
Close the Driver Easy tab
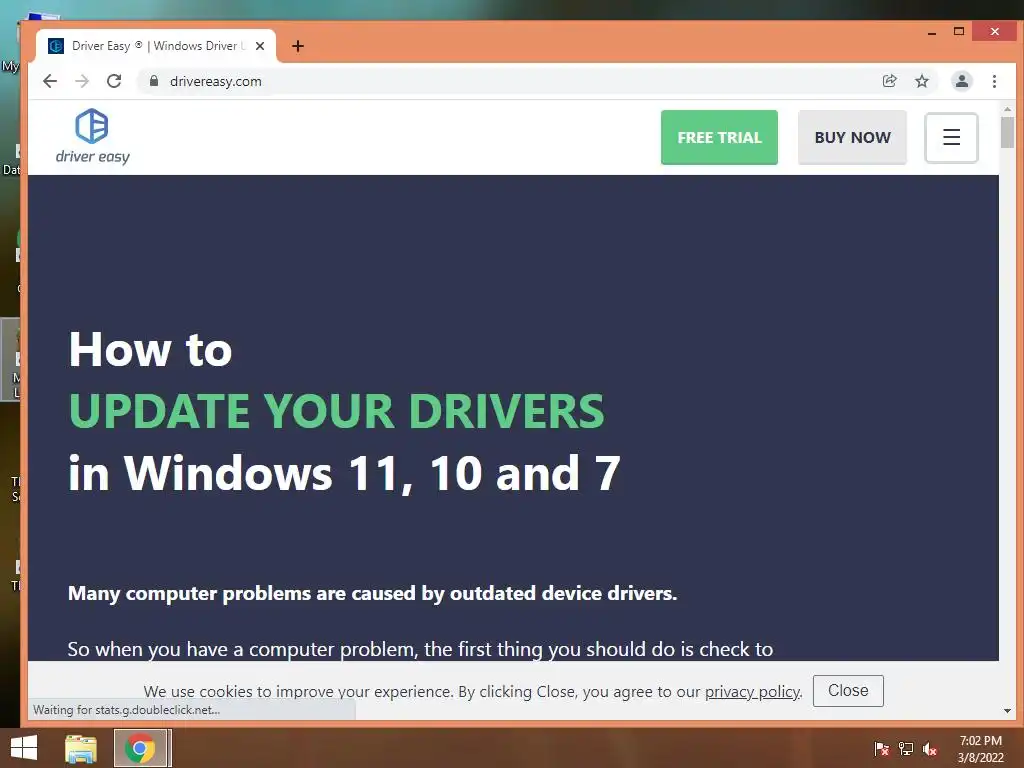[x=260, y=46]
